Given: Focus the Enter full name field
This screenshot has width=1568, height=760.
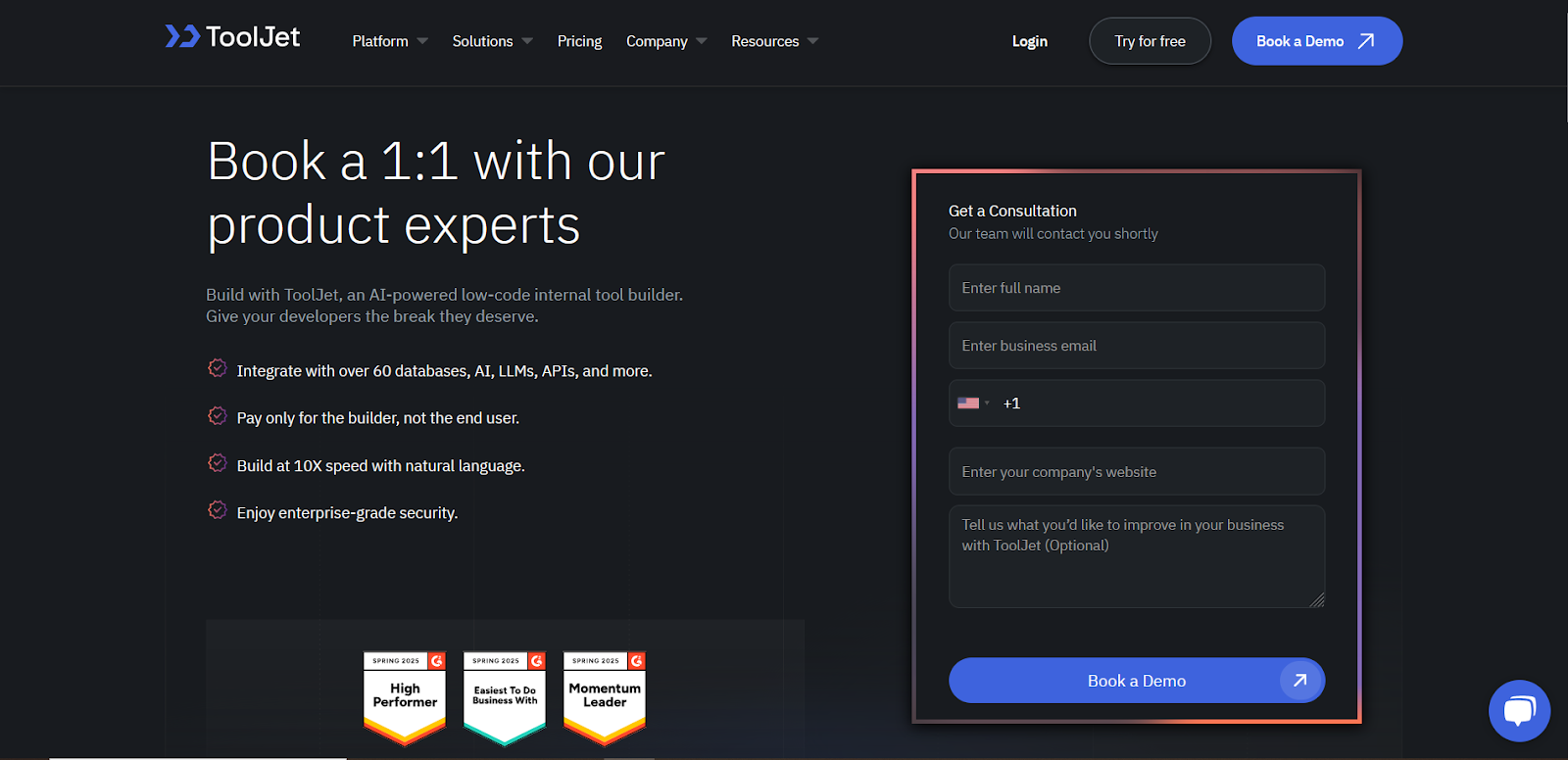Looking at the screenshot, I should coord(1137,288).
